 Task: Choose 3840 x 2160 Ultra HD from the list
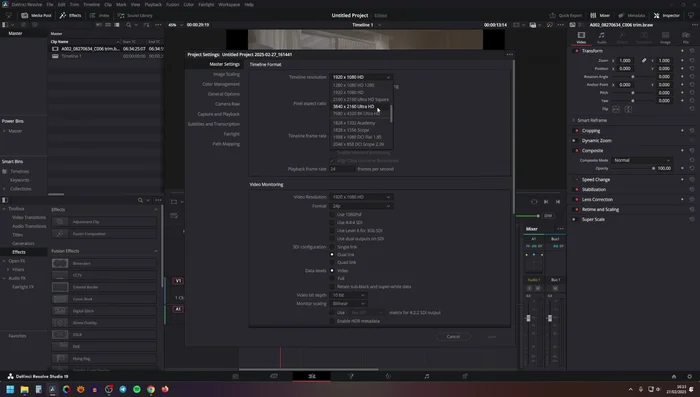(x=354, y=106)
